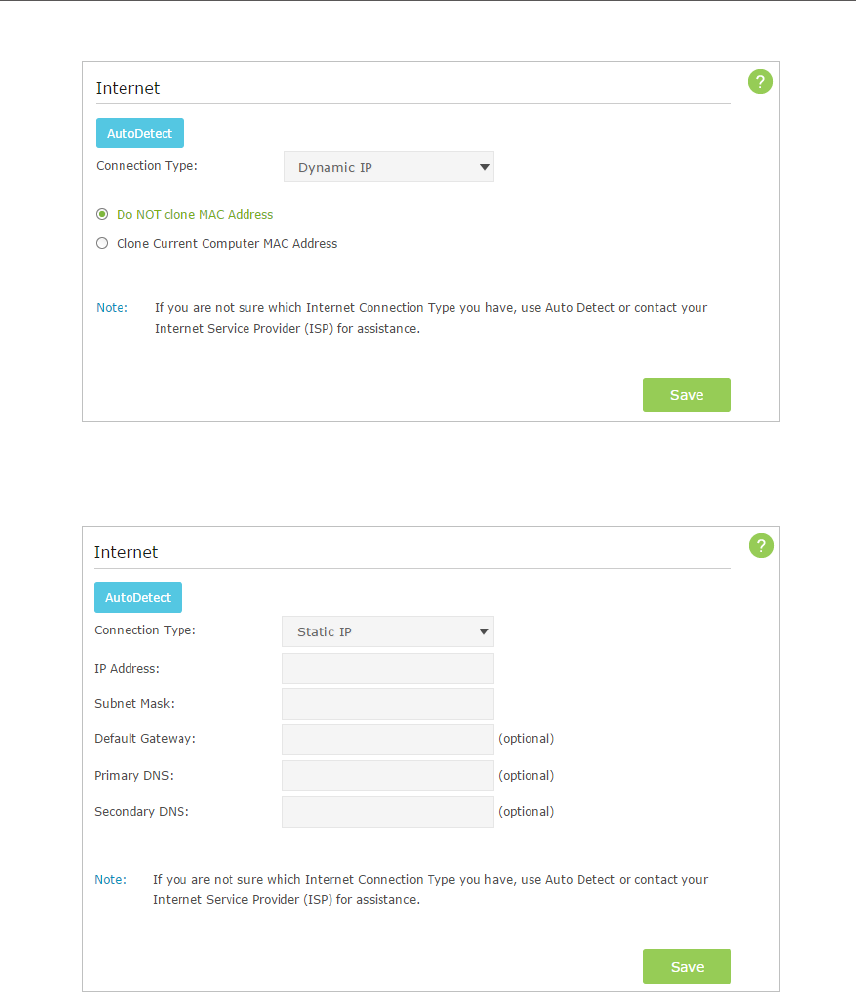856x992 pixels.
Task: Click the dropdown arrow beside Dynamic IP
Action: [x=485, y=168]
